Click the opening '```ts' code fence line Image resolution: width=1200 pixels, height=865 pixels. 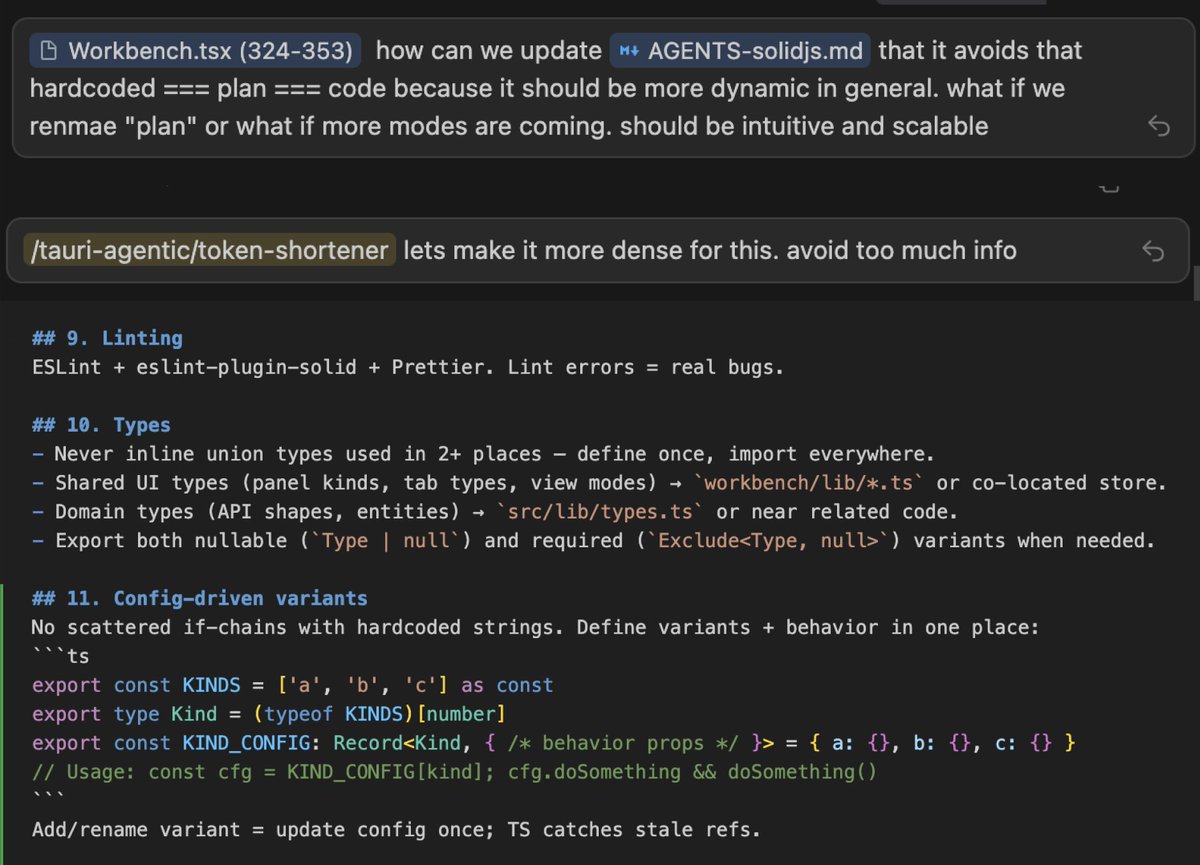tap(61, 657)
